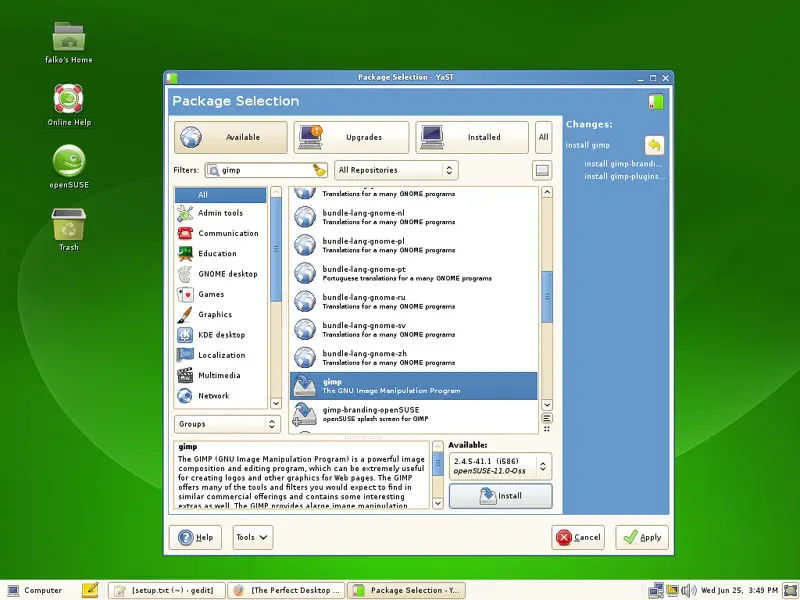The image size is (800, 600).
Task: Click the Apply button
Action: pyautogui.click(x=641, y=537)
